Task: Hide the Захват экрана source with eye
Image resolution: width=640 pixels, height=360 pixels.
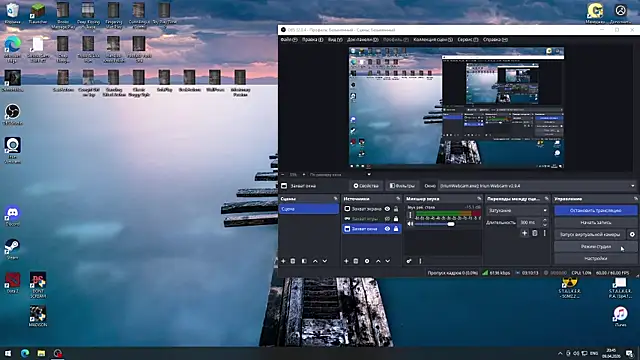Action: 387,209
